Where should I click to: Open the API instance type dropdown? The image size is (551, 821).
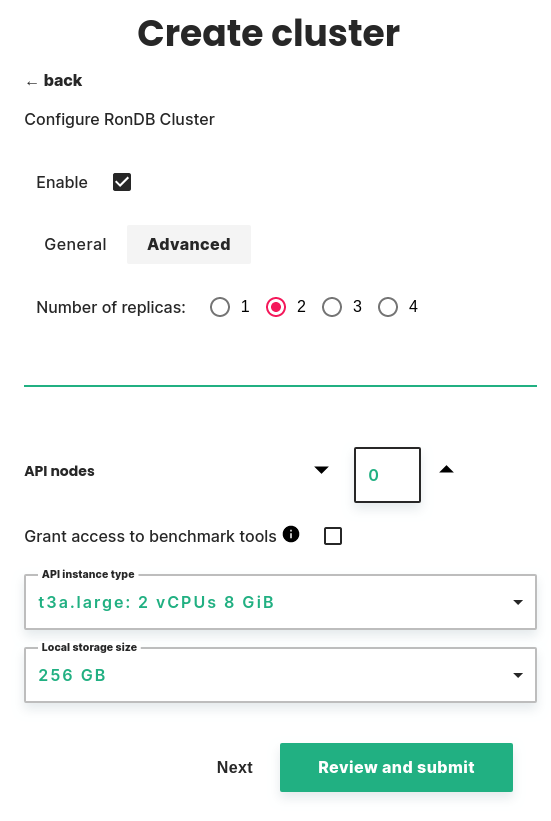[x=280, y=602]
